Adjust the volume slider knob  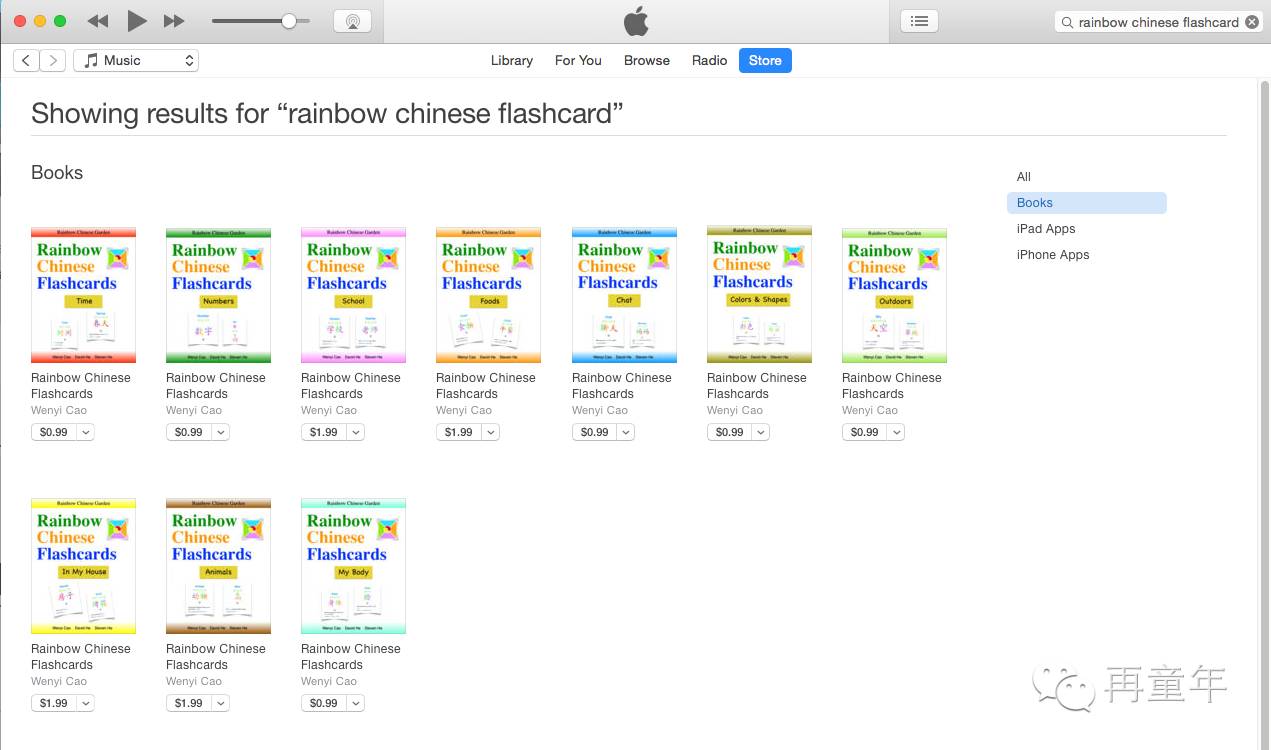289,21
